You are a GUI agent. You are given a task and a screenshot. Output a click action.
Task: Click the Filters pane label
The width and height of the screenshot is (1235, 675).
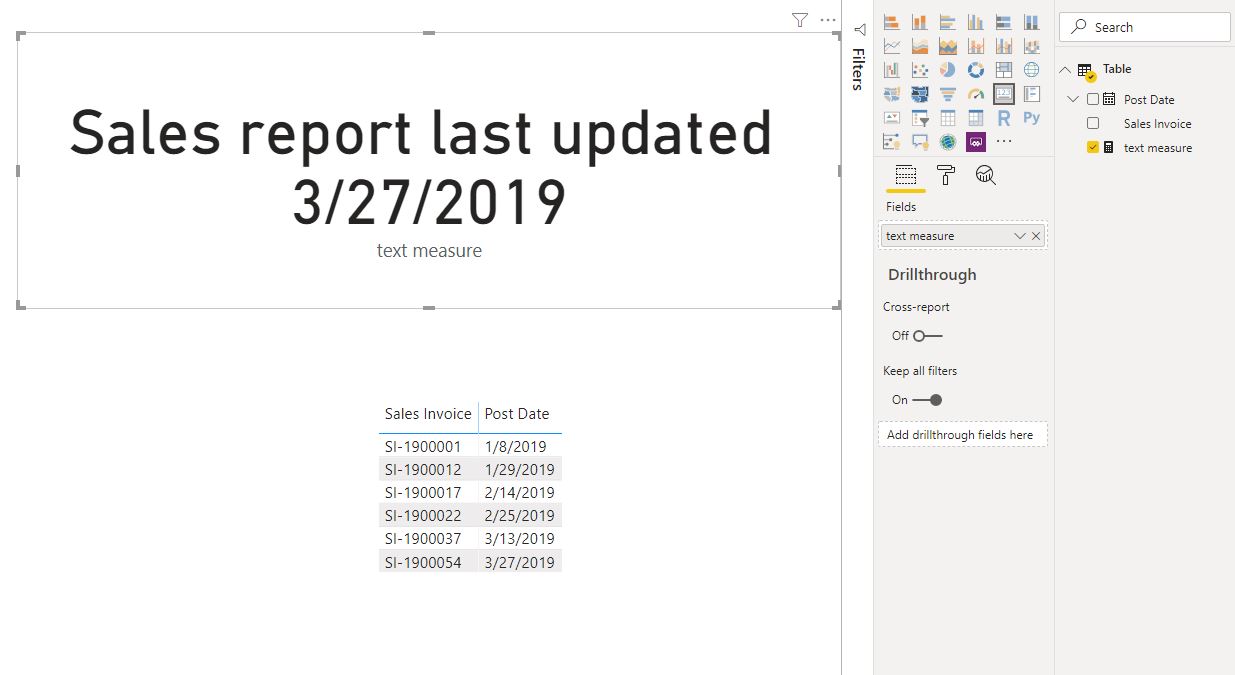tap(858, 68)
